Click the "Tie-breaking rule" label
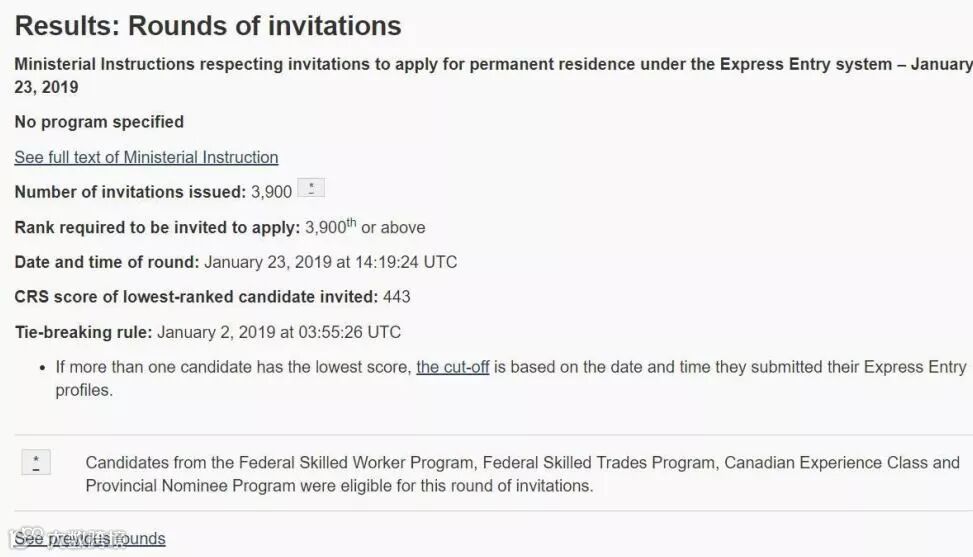This screenshot has height=557, width=973. point(83,332)
